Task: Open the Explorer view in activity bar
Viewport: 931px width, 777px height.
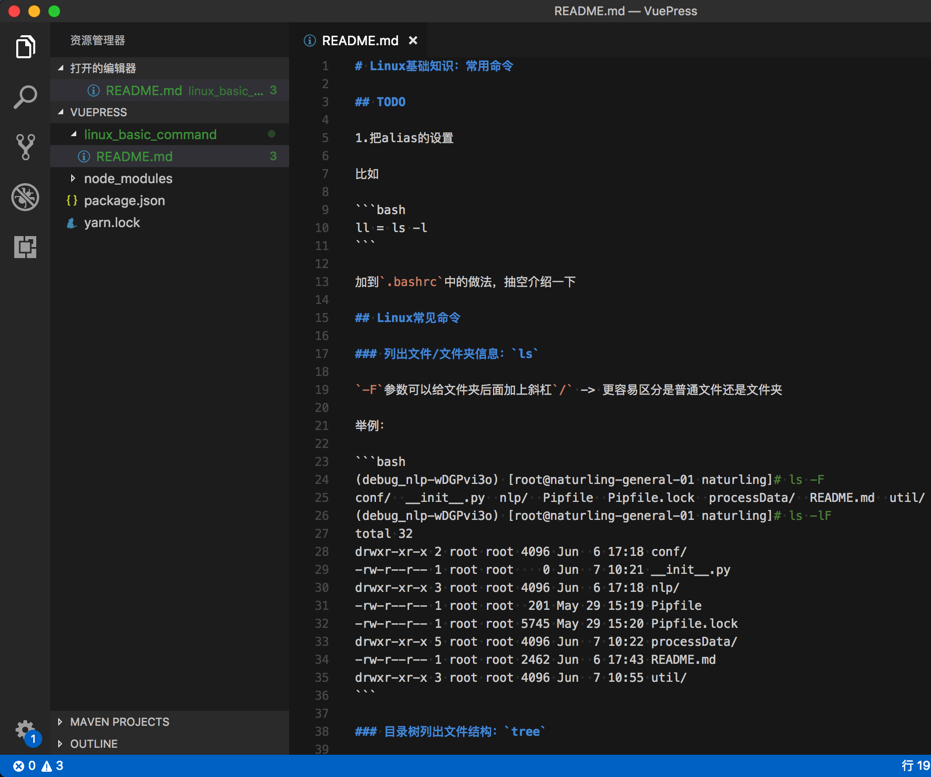Action: click(x=25, y=47)
